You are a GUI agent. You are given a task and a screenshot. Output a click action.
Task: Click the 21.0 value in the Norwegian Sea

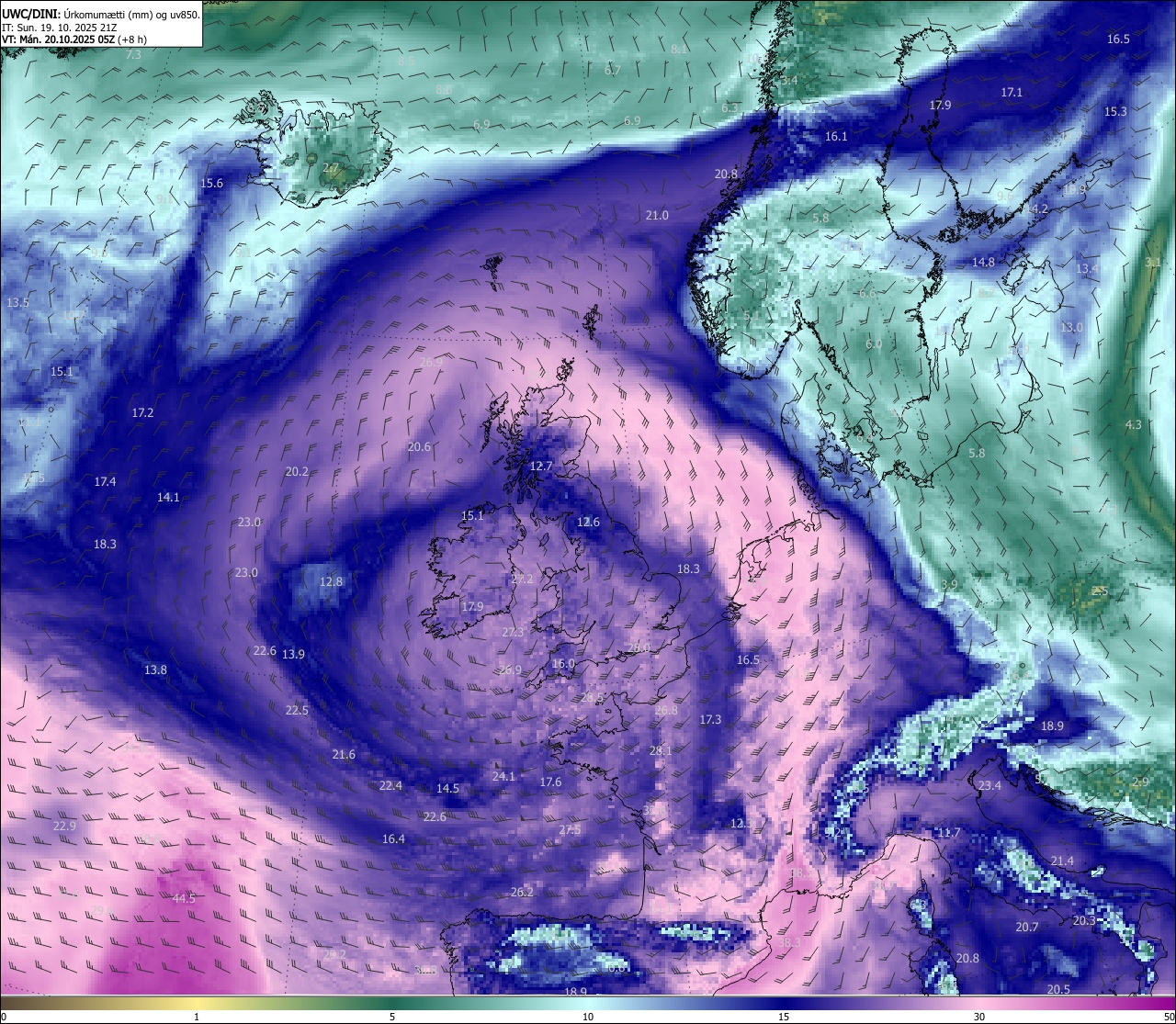657,215
